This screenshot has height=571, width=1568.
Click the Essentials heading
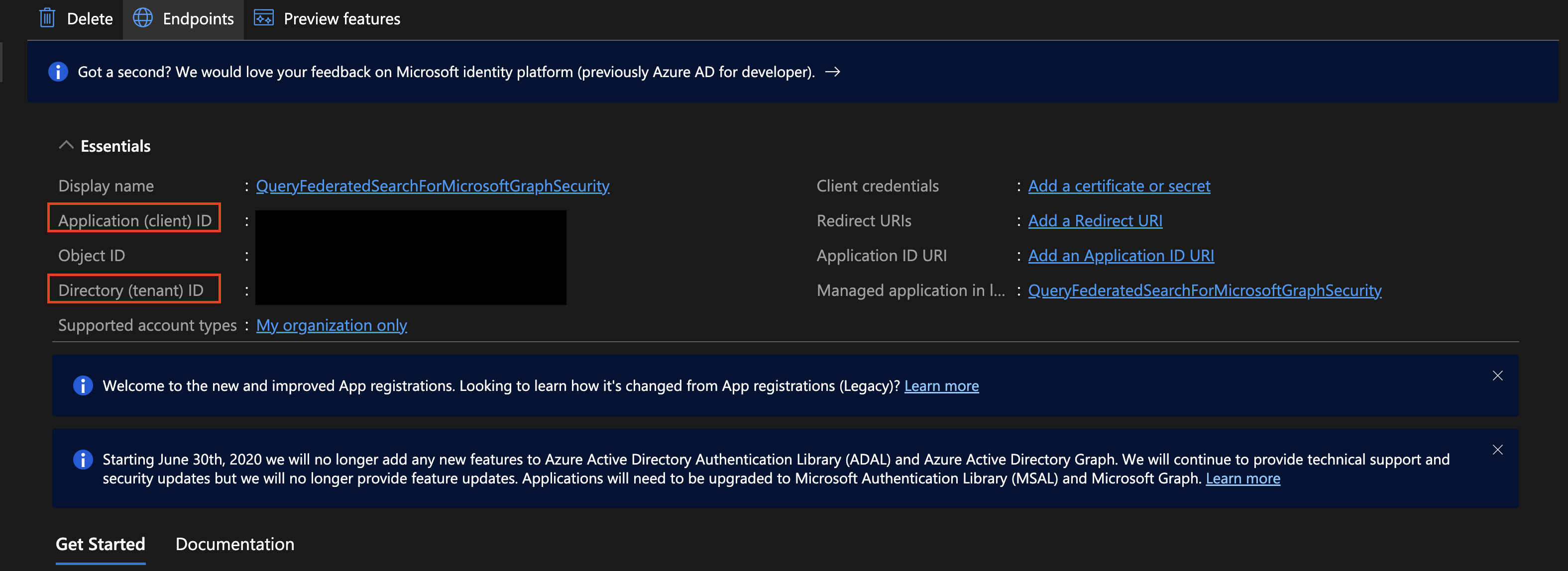coord(115,146)
